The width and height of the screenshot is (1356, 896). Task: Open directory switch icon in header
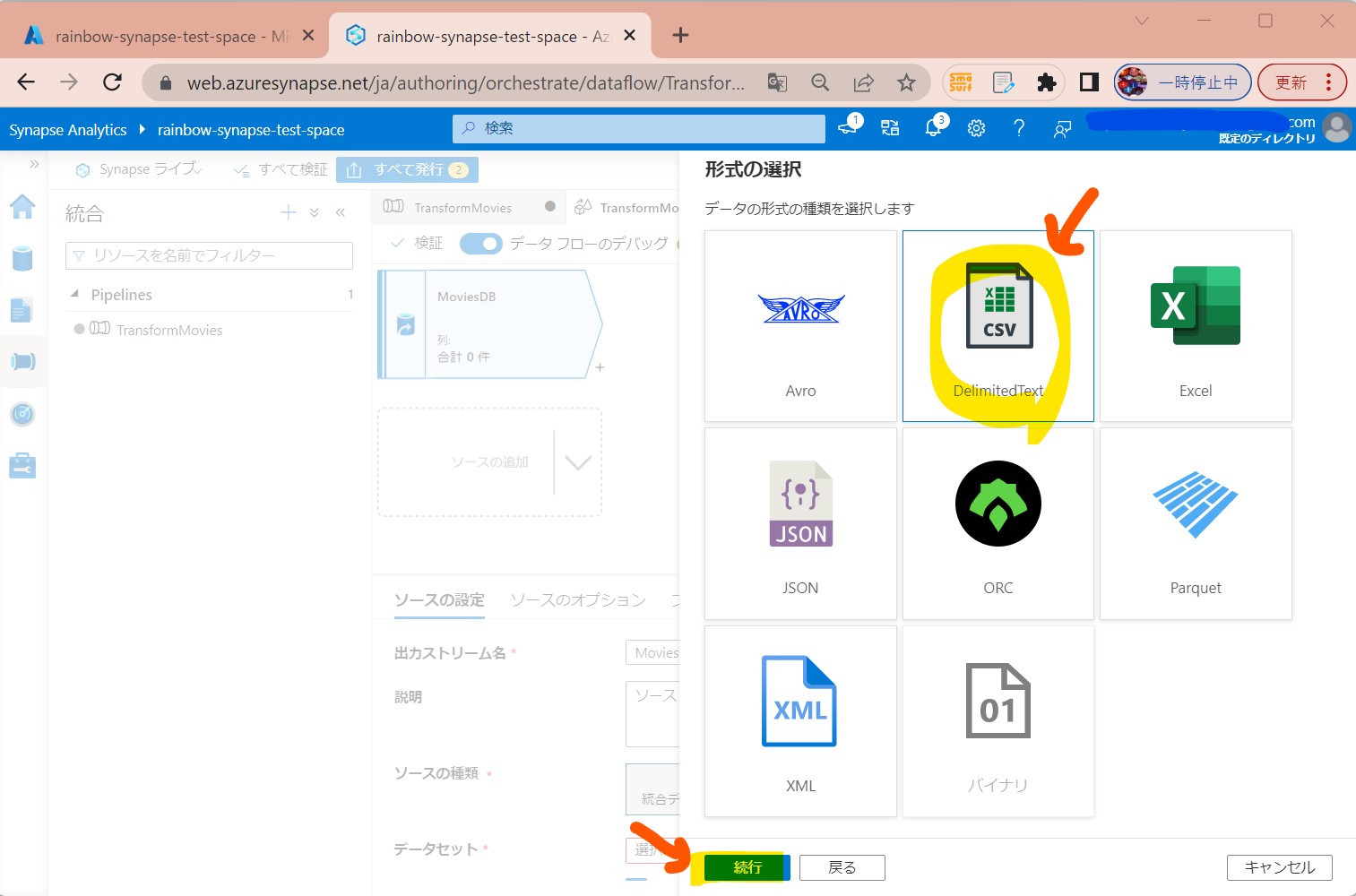[x=890, y=128]
